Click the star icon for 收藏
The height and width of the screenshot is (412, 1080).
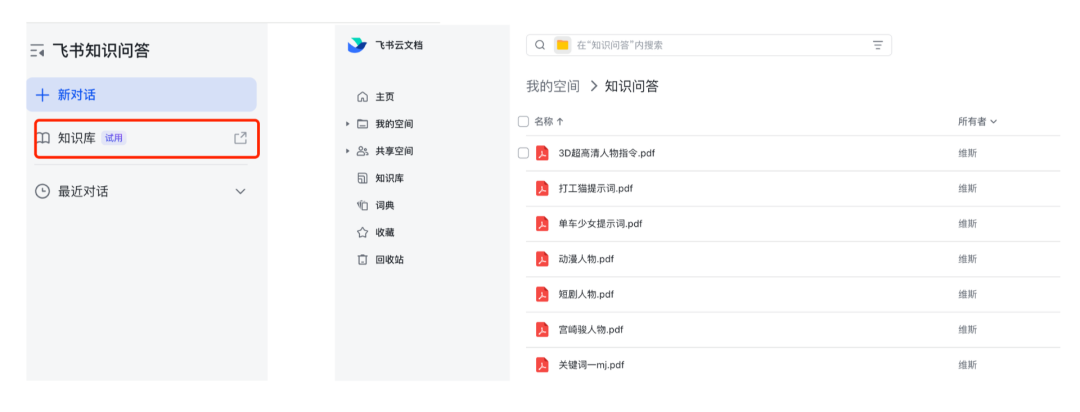(x=362, y=233)
